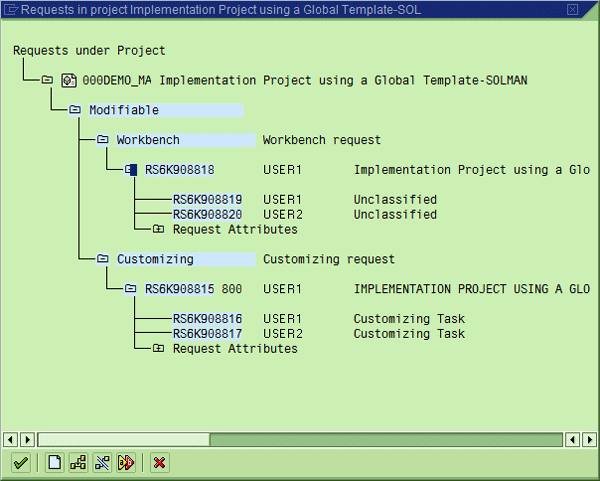Expand Request Attributes under RS6K908815
The image size is (600, 481).
pos(158,348)
